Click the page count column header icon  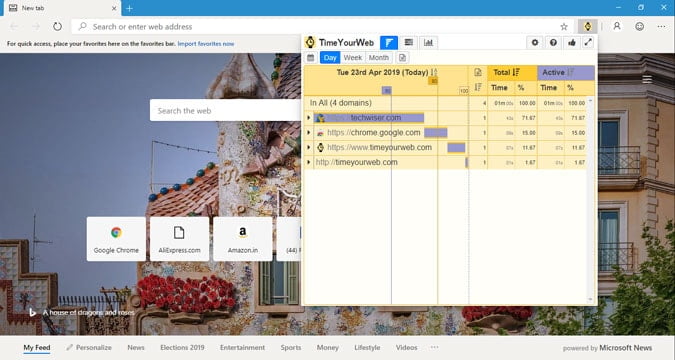(x=478, y=72)
